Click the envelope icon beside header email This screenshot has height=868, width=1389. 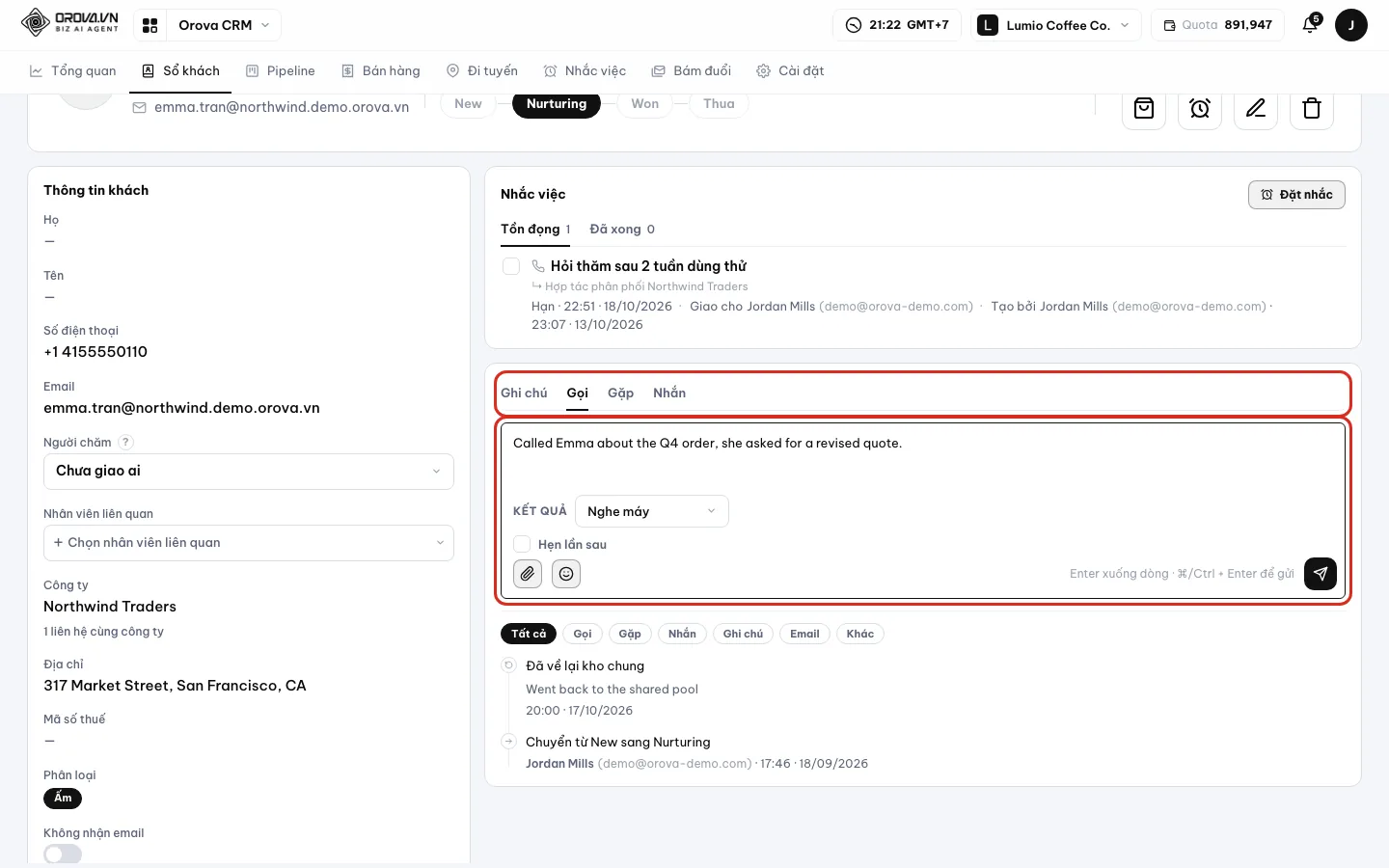(x=140, y=108)
